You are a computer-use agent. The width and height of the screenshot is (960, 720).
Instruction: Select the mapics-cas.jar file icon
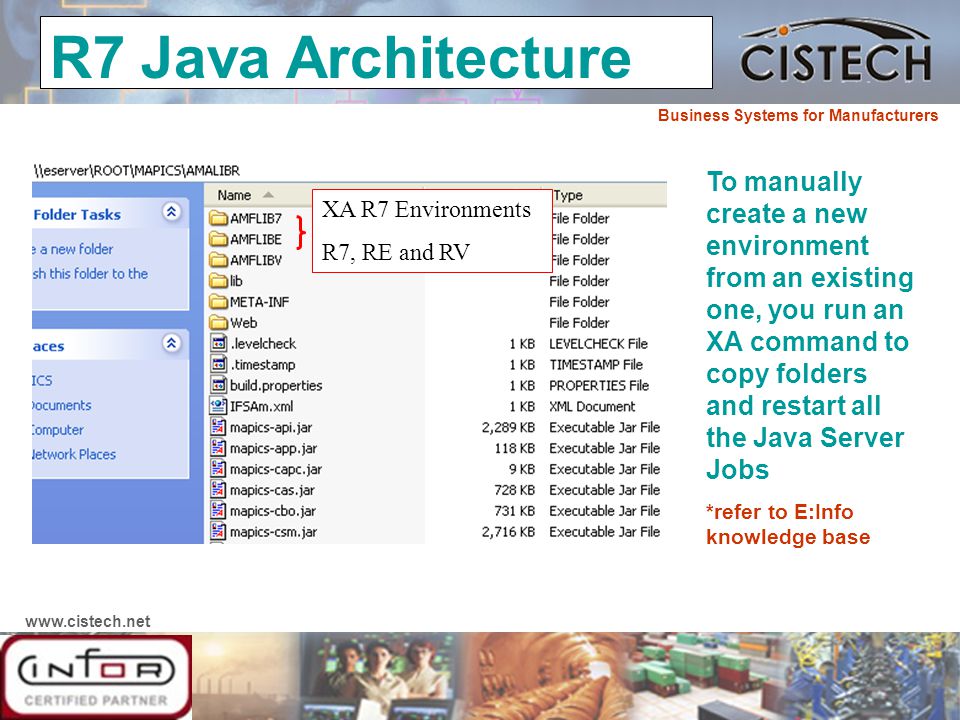click(219, 489)
